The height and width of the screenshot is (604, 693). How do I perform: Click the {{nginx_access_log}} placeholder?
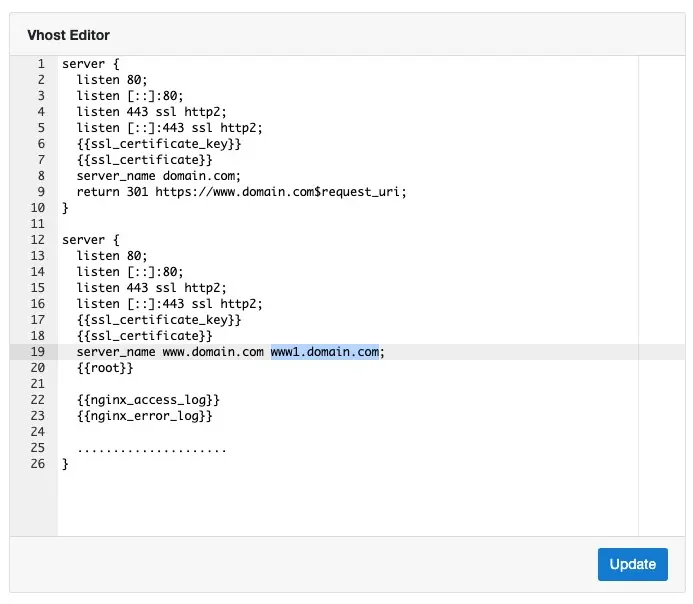point(148,400)
